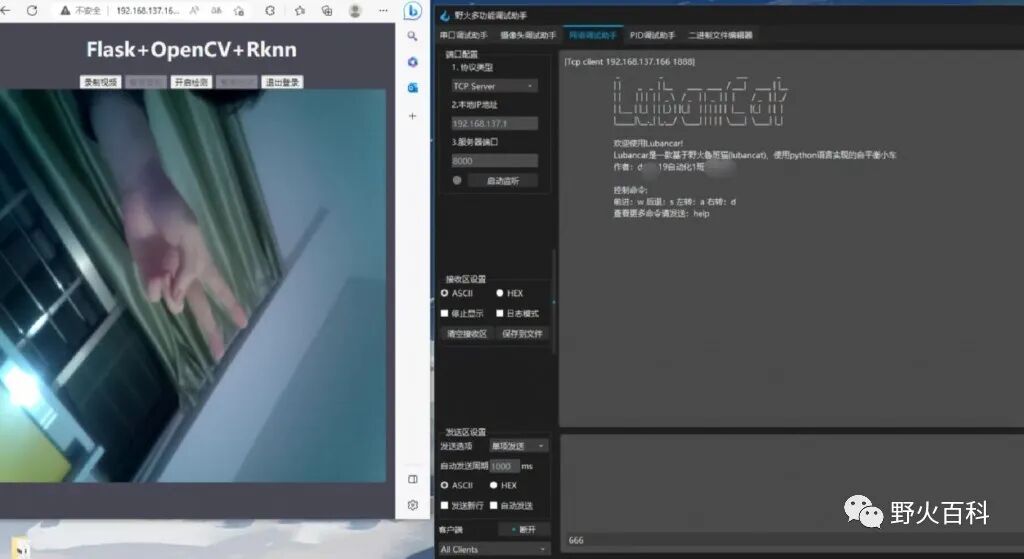
Task: Reload the browser page
Action: [31, 10]
